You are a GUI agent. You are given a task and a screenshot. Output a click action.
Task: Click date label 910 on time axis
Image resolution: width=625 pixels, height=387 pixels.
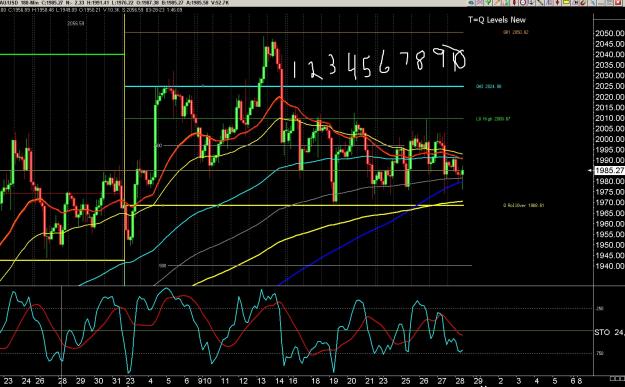[x=205, y=381]
